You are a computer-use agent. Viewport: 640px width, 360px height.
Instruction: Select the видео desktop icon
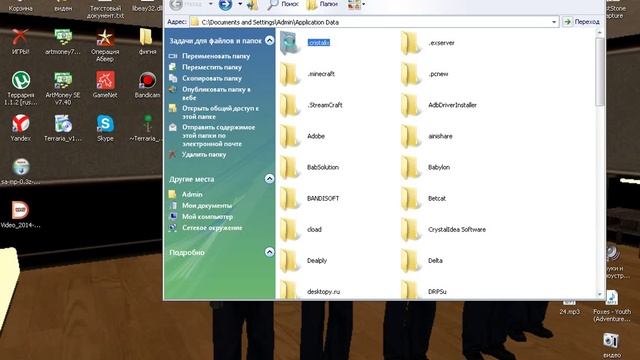click(611, 346)
